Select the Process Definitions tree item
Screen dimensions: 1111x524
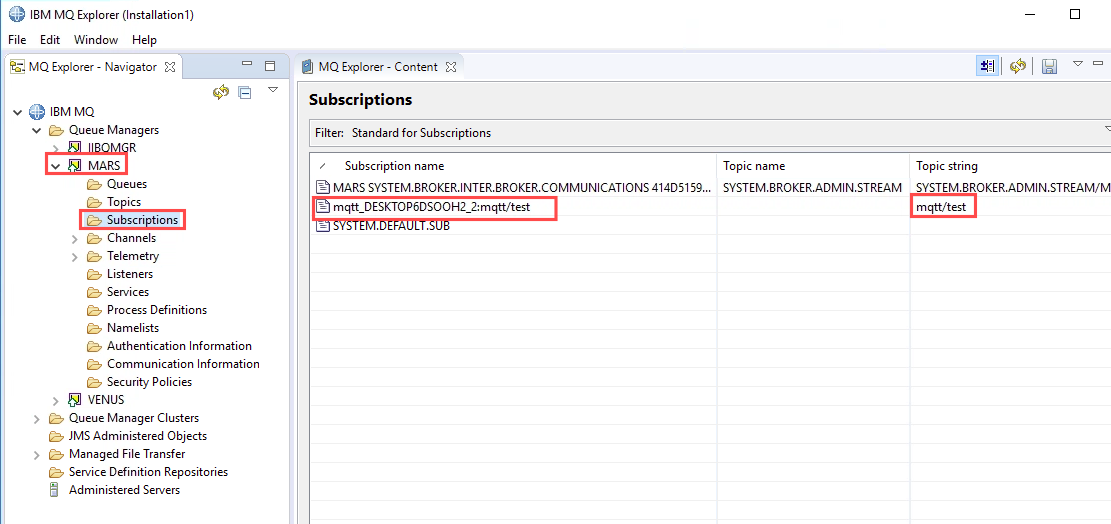157,310
